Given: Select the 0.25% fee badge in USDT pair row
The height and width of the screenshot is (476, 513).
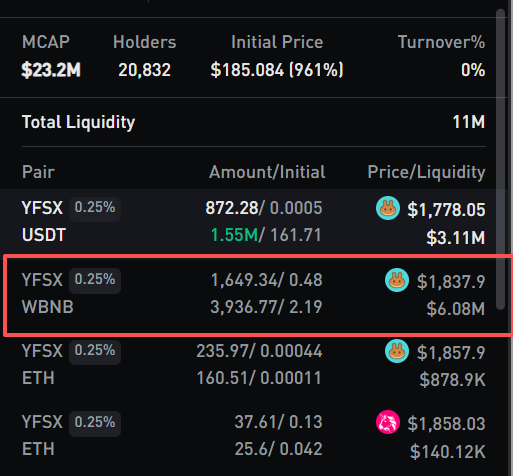Looking at the screenshot, I should 95,208.
